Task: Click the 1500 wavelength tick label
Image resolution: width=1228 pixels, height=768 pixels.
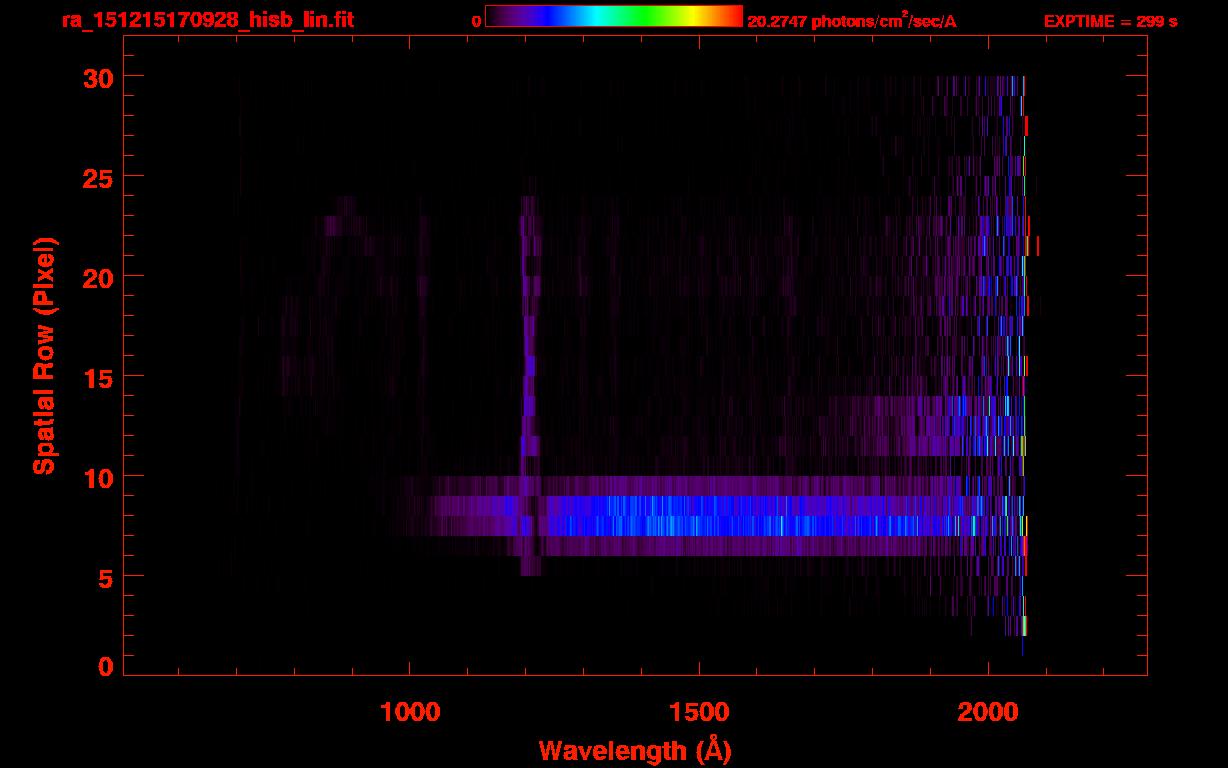Action: point(698,711)
